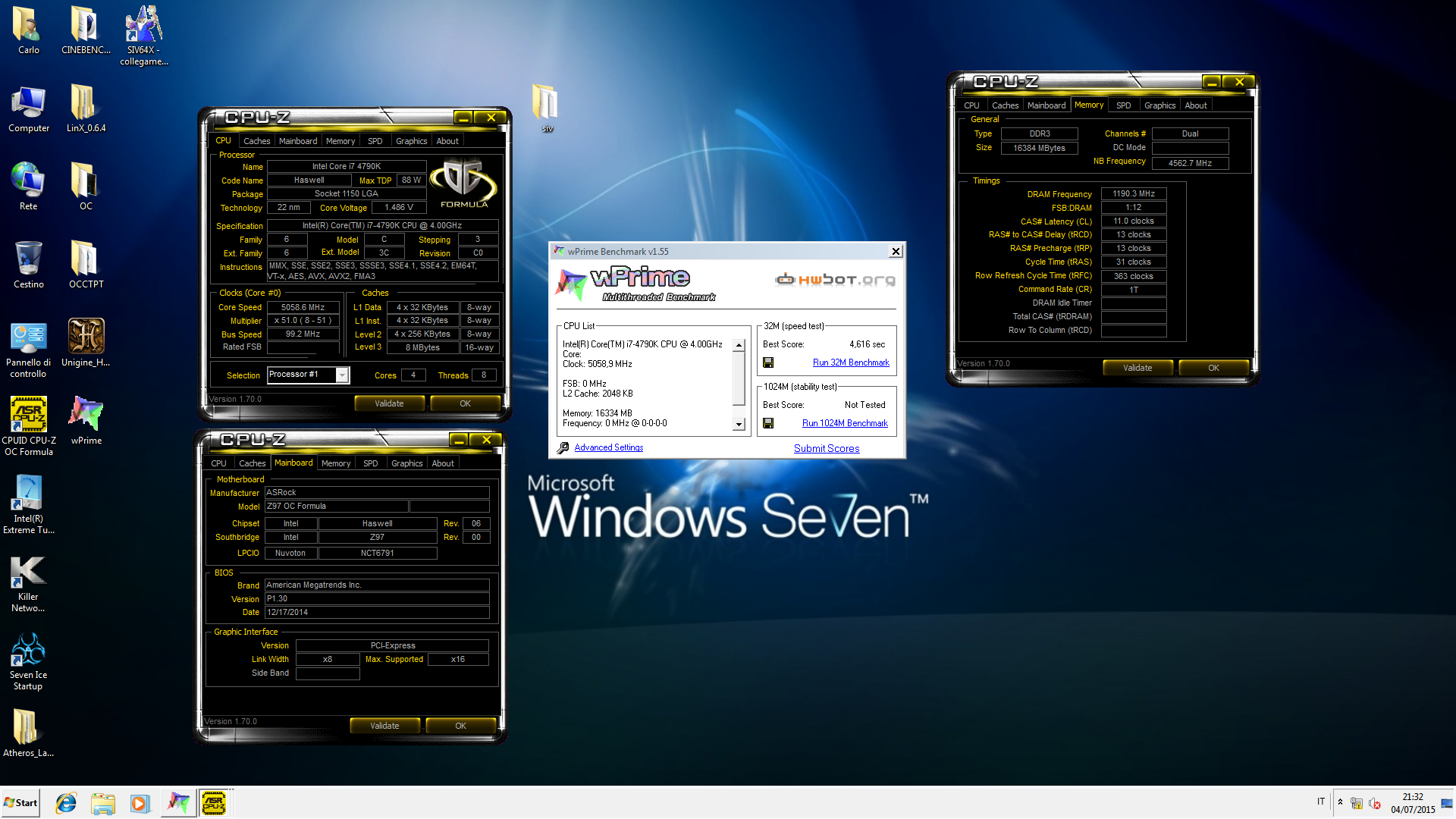Click Run 1024M Benchmark link
The width and height of the screenshot is (1456, 819).
845,423
